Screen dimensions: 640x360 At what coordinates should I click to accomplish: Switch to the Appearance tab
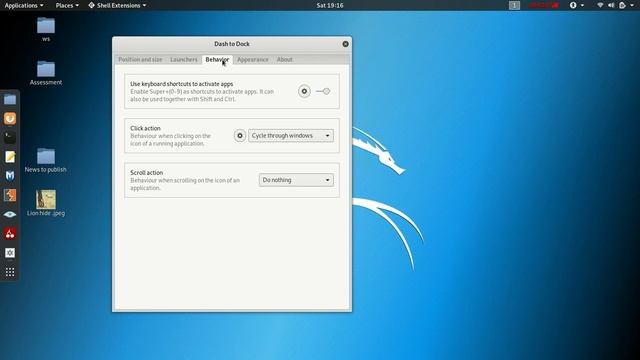pos(253,60)
